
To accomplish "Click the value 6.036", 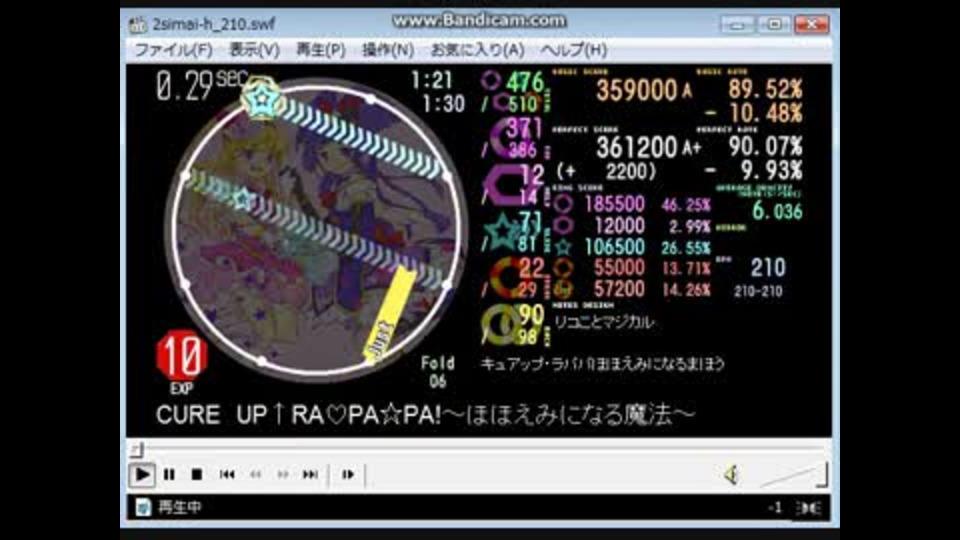I will pyautogui.click(x=777, y=211).
